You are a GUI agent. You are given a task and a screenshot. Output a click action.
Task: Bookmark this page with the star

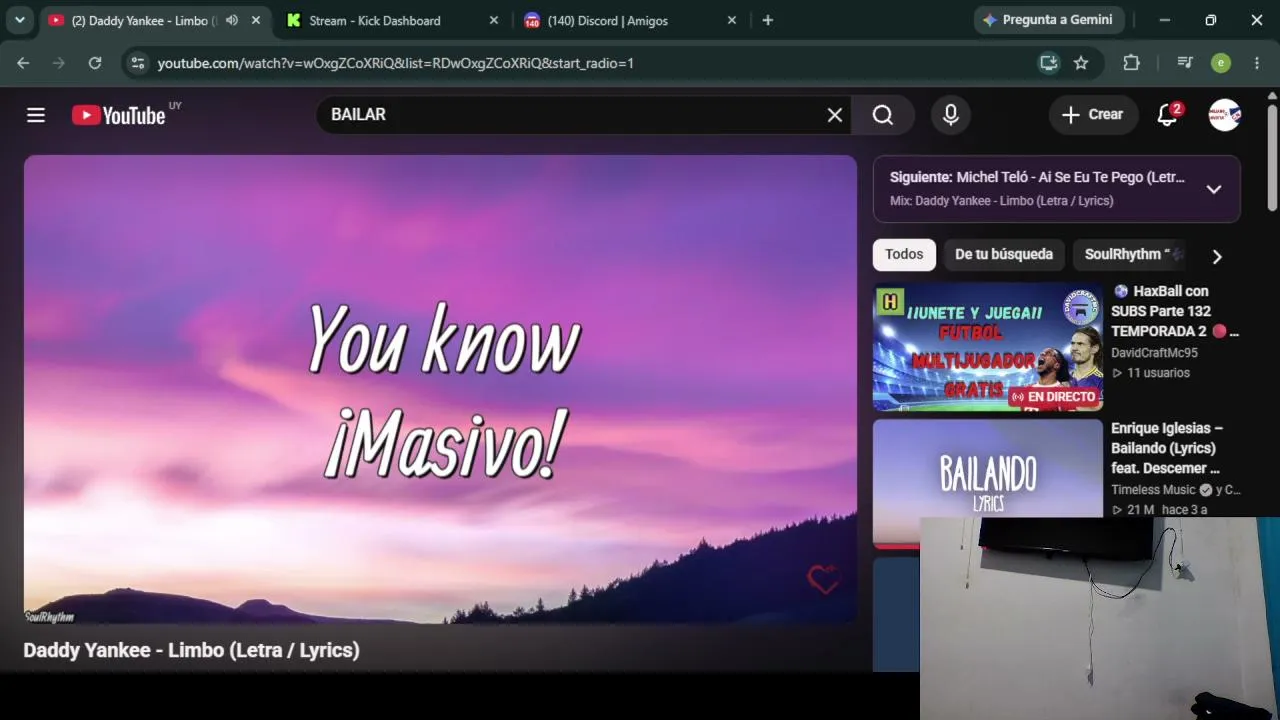click(x=1081, y=63)
